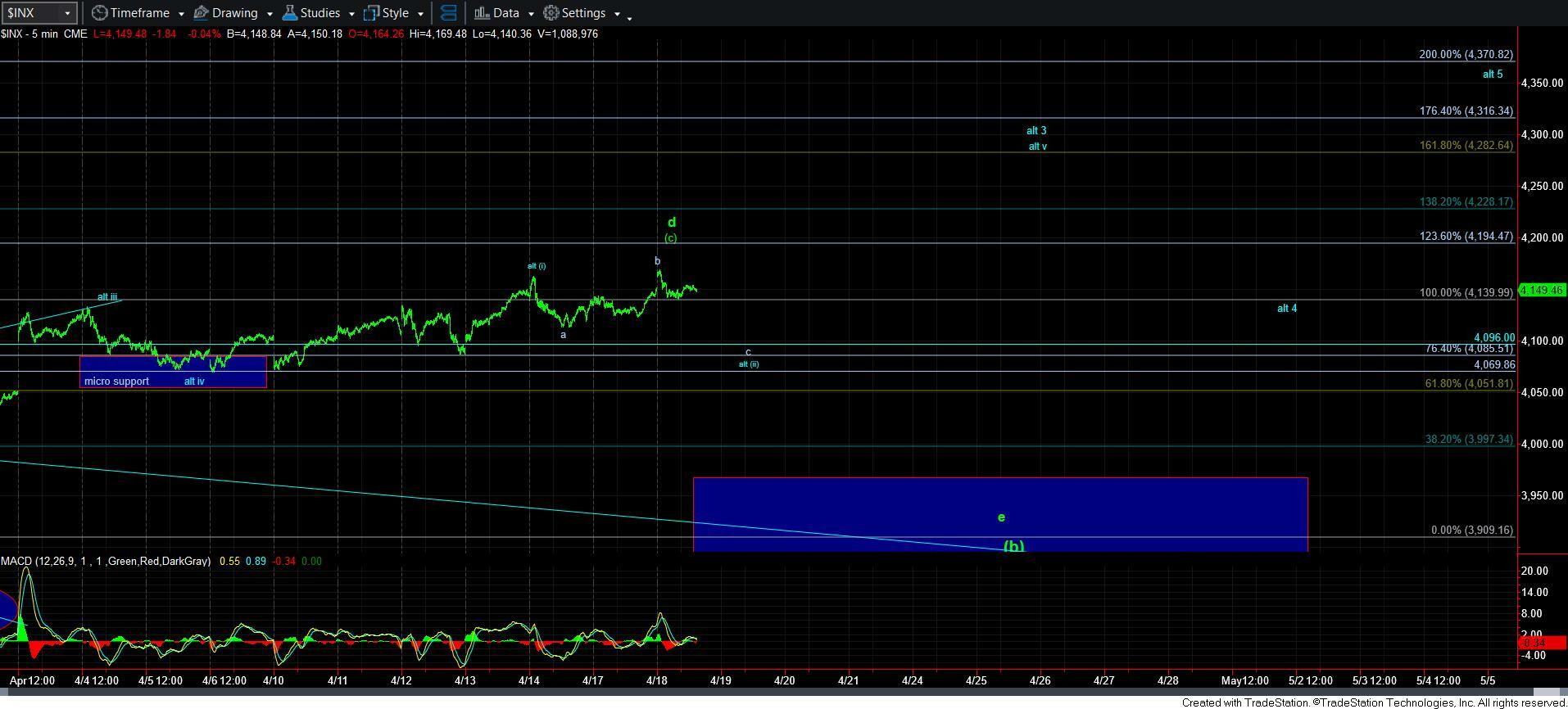Viewport: 1568px width, 709px height.
Task: Click the 'alt 4' wave label
Action: (x=1287, y=309)
